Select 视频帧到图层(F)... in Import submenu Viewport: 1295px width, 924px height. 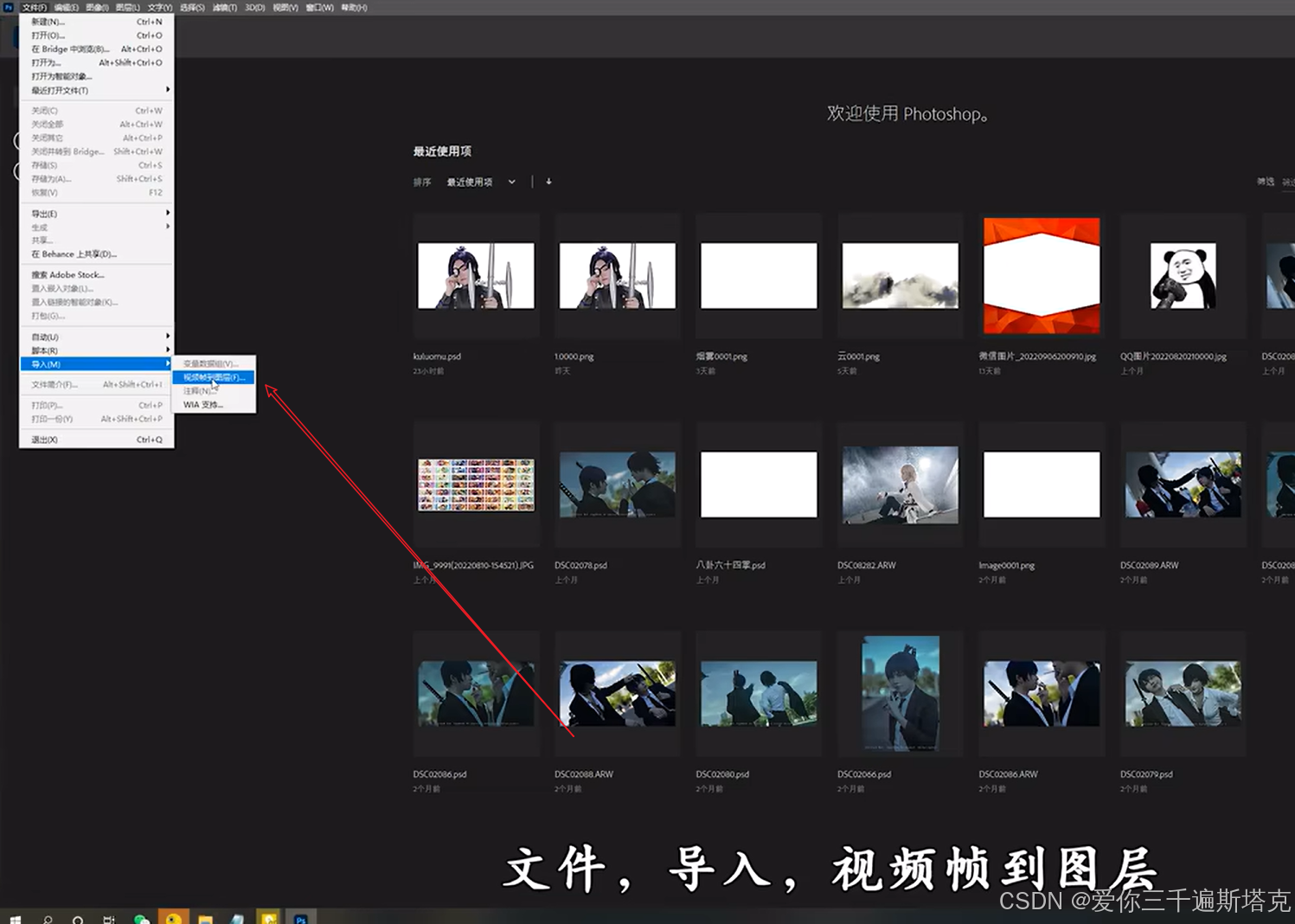point(214,377)
